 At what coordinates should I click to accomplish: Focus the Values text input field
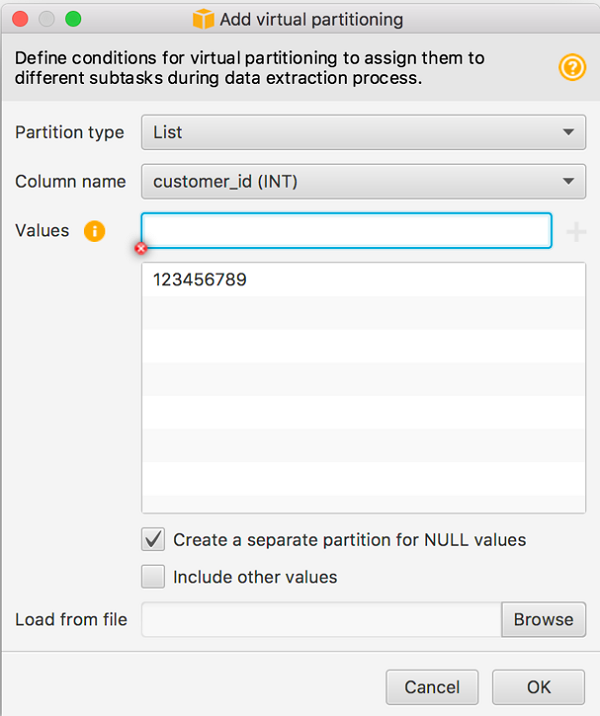[x=346, y=231]
